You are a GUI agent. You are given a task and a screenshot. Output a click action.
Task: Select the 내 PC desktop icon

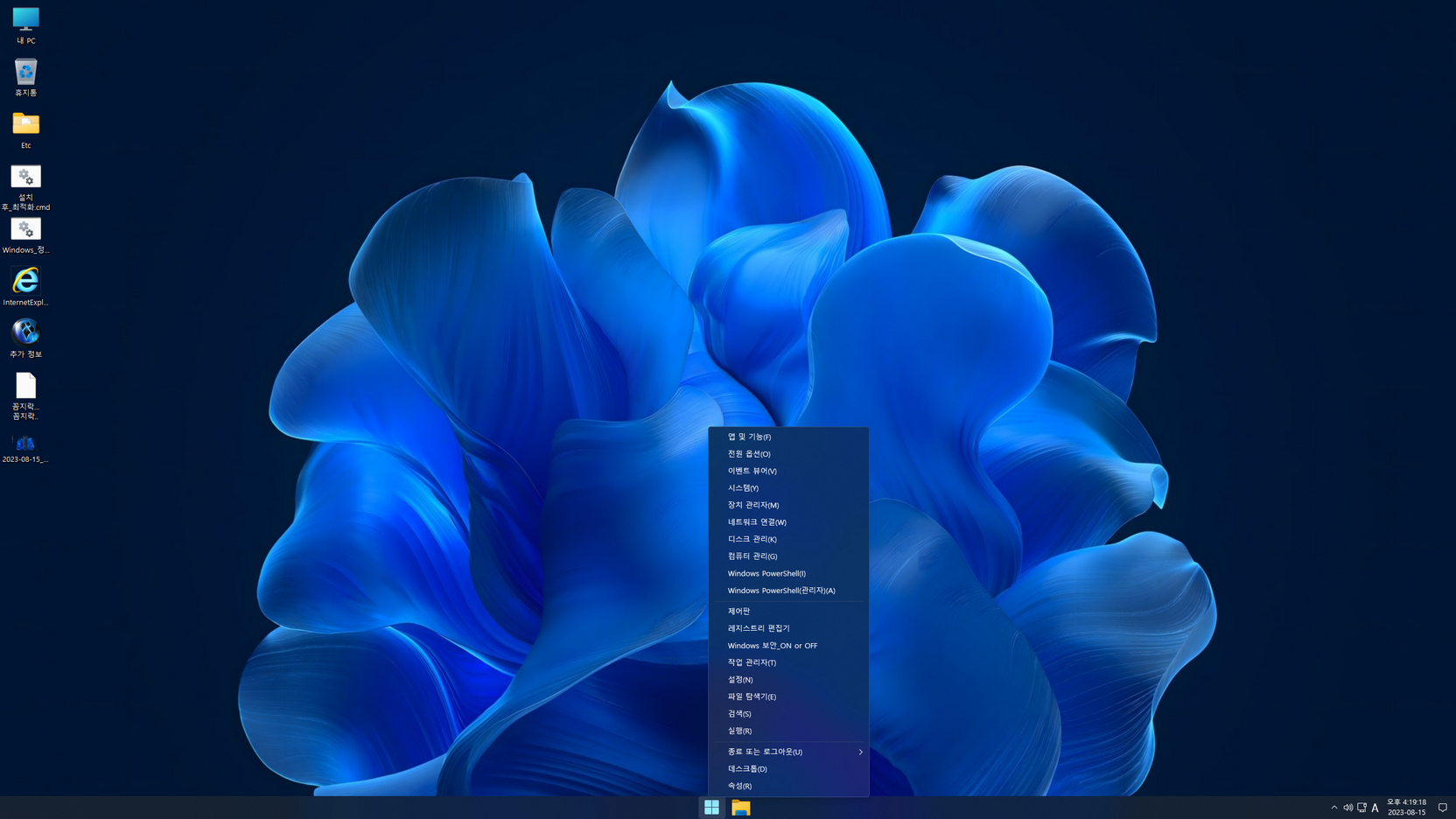tap(25, 25)
